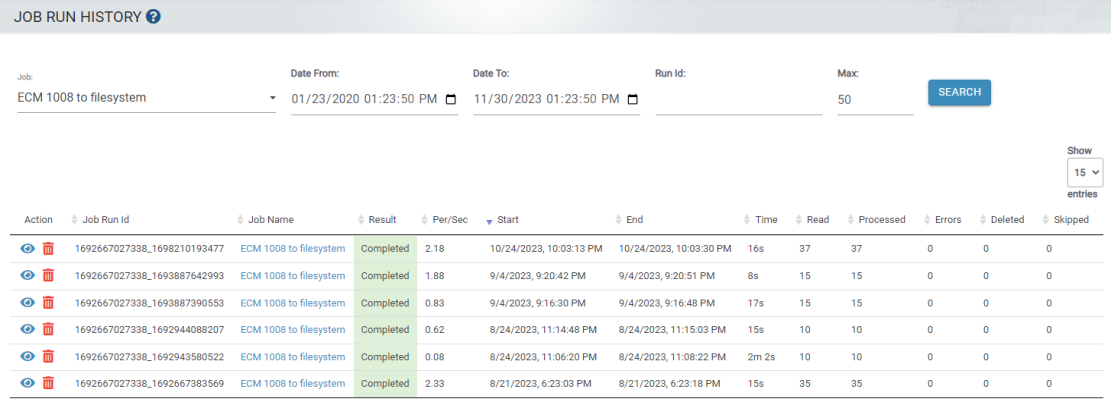Delete job run ending 1692943580522
1111x405 pixels.
coord(48,356)
